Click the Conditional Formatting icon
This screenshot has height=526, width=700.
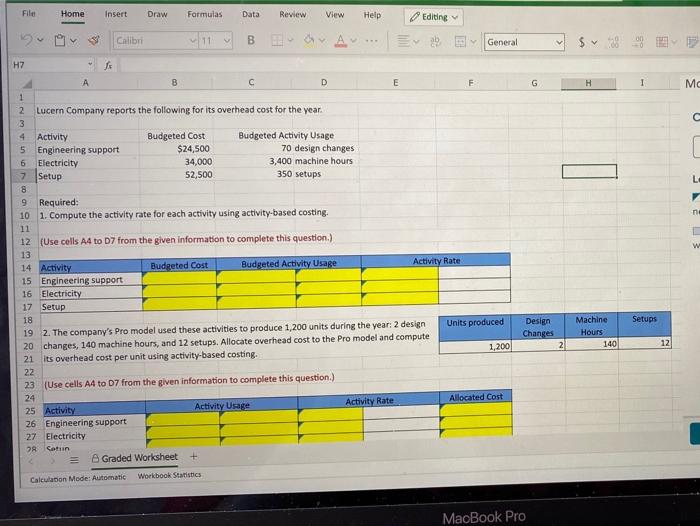coord(662,42)
